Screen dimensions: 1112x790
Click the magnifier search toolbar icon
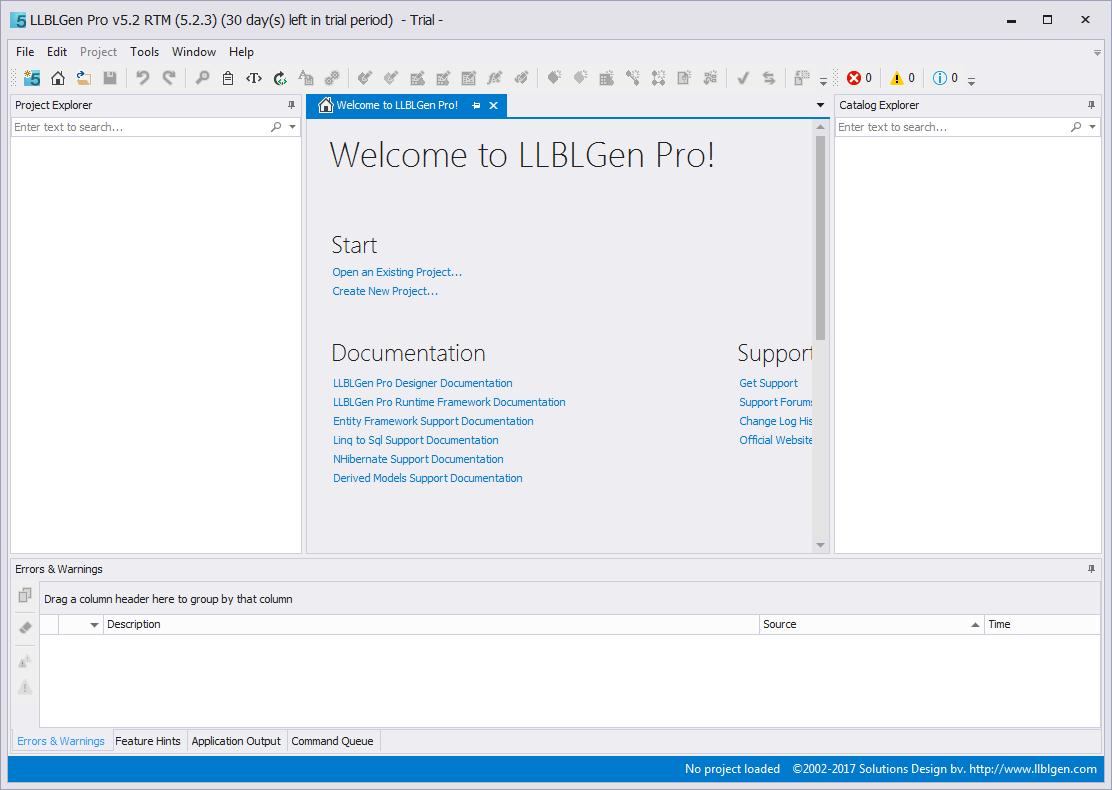pyautogui.click(x=200, y=78)
